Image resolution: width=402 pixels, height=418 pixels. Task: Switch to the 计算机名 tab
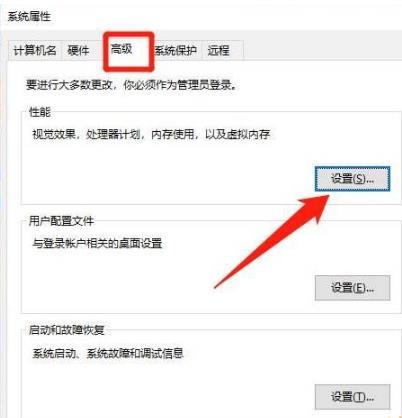pos(35,51)
